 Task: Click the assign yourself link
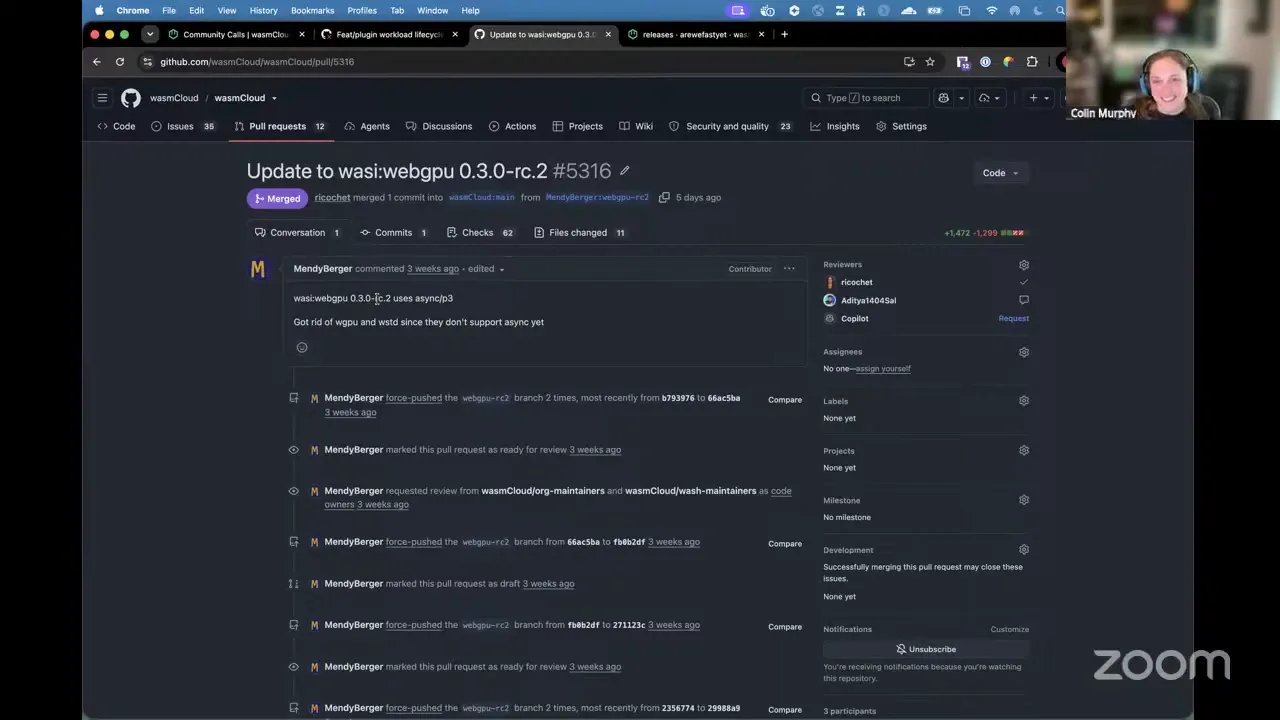tap(883, 369)
